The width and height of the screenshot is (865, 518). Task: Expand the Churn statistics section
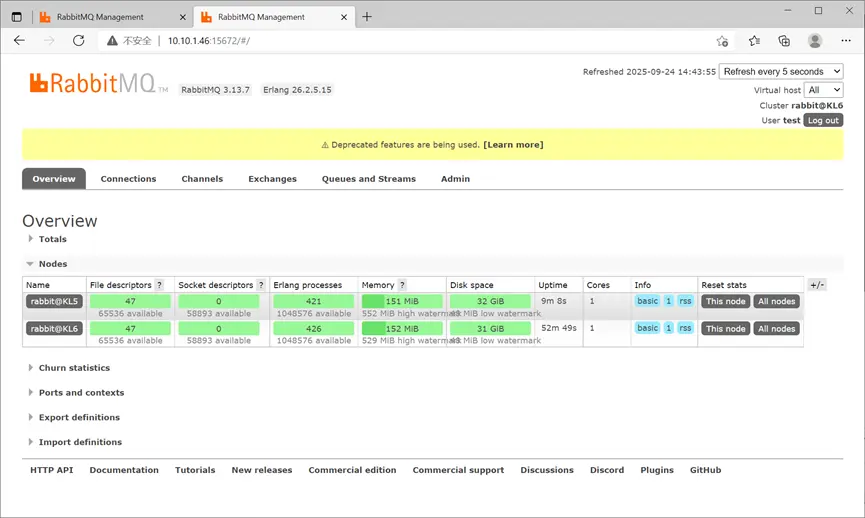point(73,368)
